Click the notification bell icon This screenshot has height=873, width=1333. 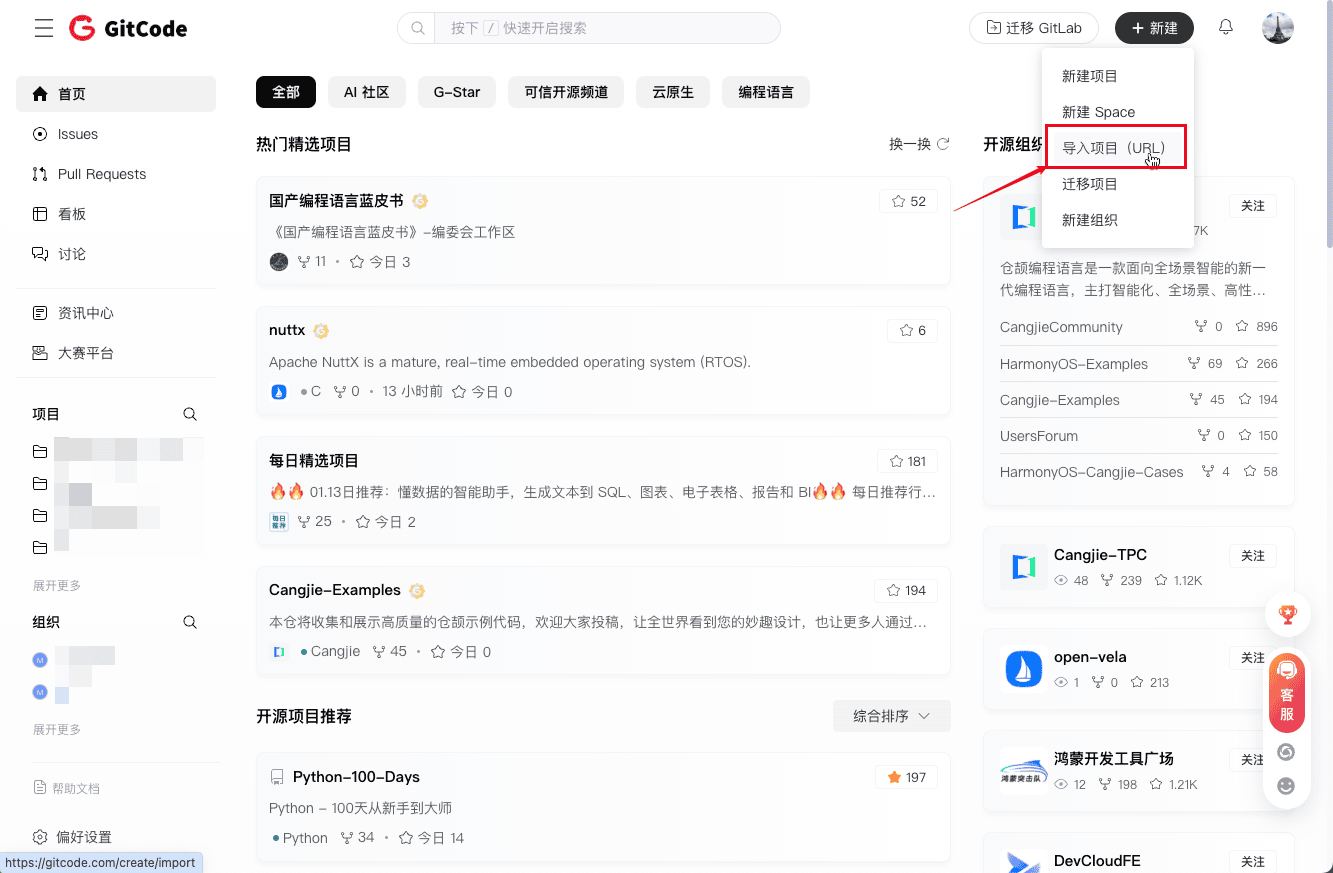pos(1225,28)
